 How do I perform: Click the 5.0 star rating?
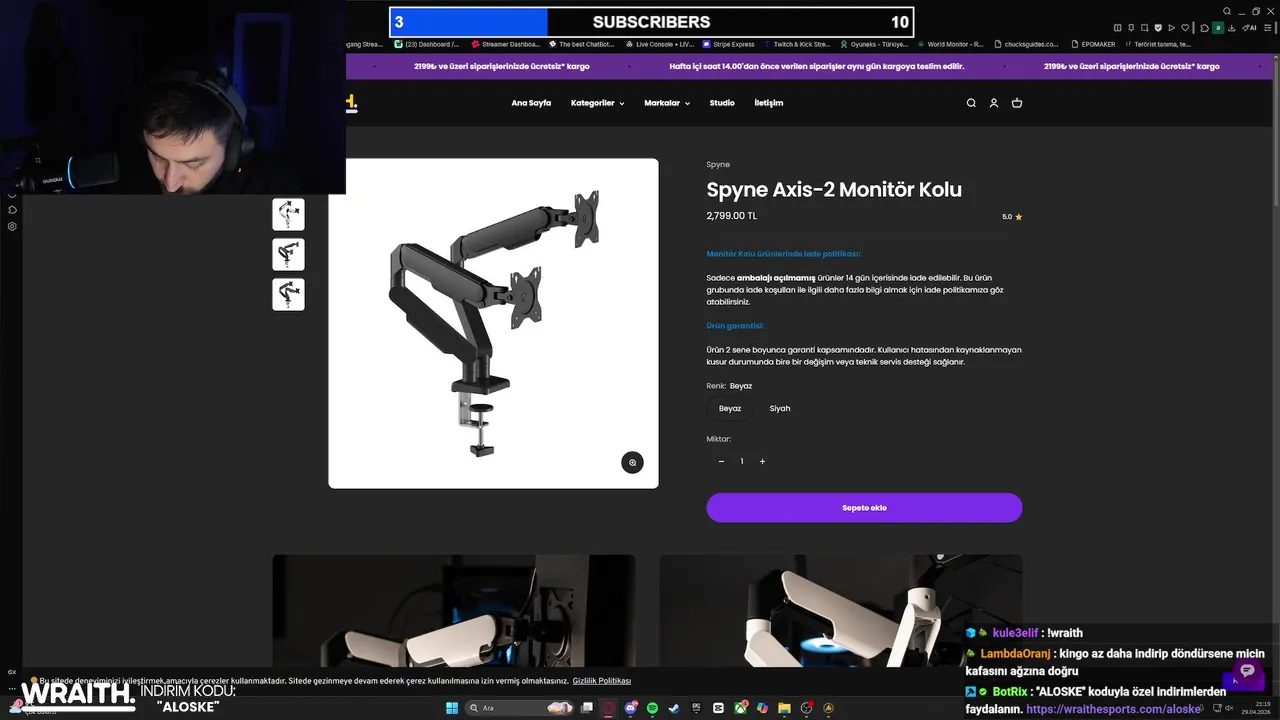coord(1012,217)
